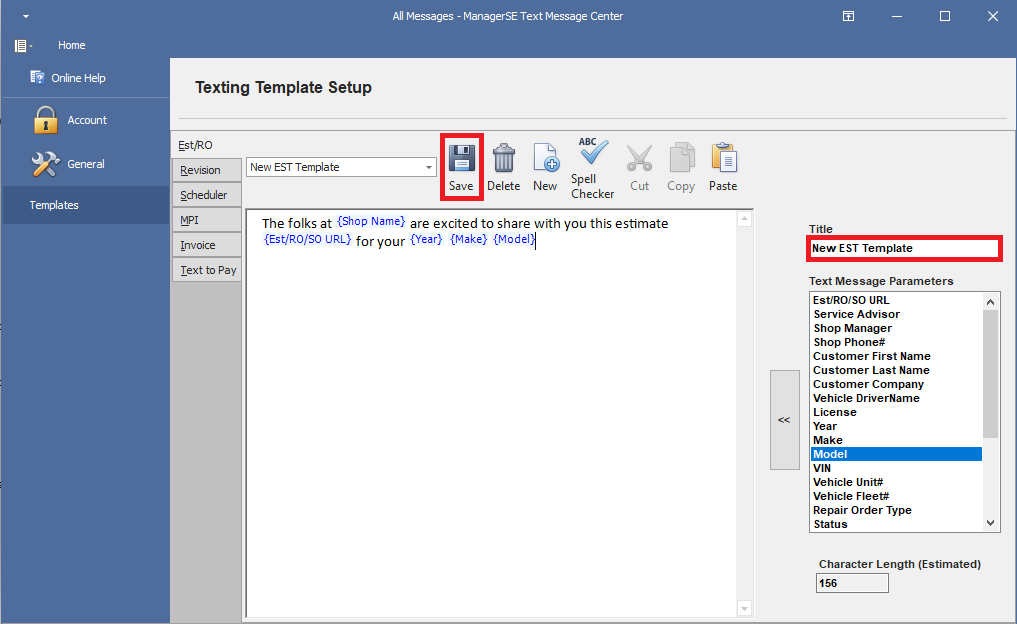Click the {Year} tag in message

pos(427,240)
